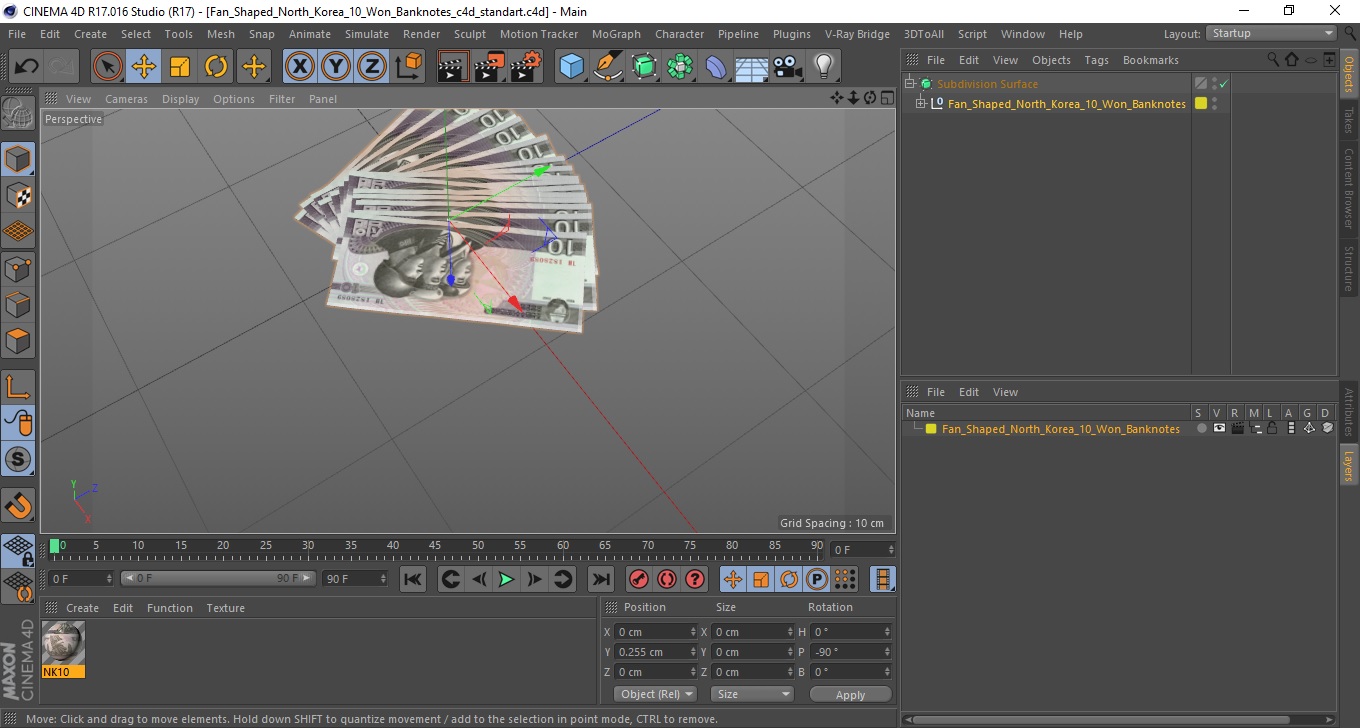The height and width of the screenshot is (728, 1360).
Task: Adjust the end frame 90 F stepper
Action: point(383,578)
